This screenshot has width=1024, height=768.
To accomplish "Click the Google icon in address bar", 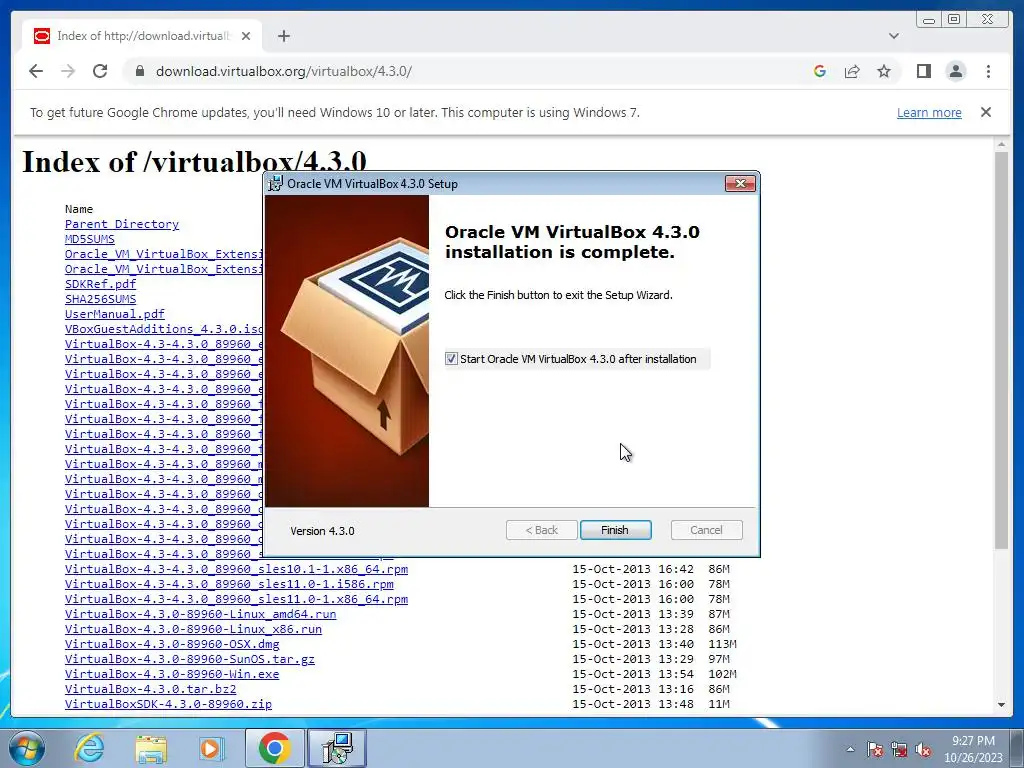I will coord(820,71).
